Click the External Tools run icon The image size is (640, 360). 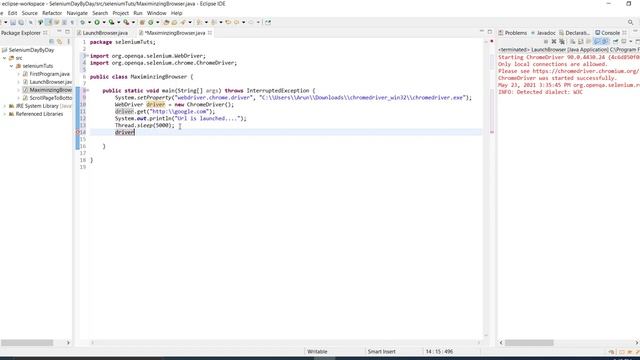[126, 22]
